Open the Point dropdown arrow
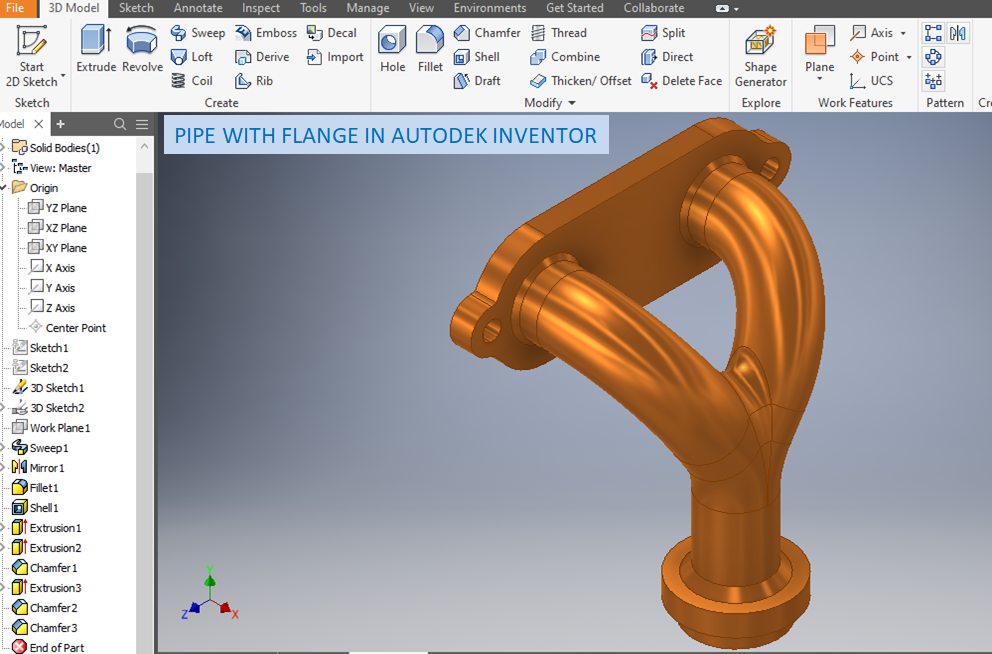The width and height of the screenshot is (992, 654). pyautogui.click(x=908, y=57)
